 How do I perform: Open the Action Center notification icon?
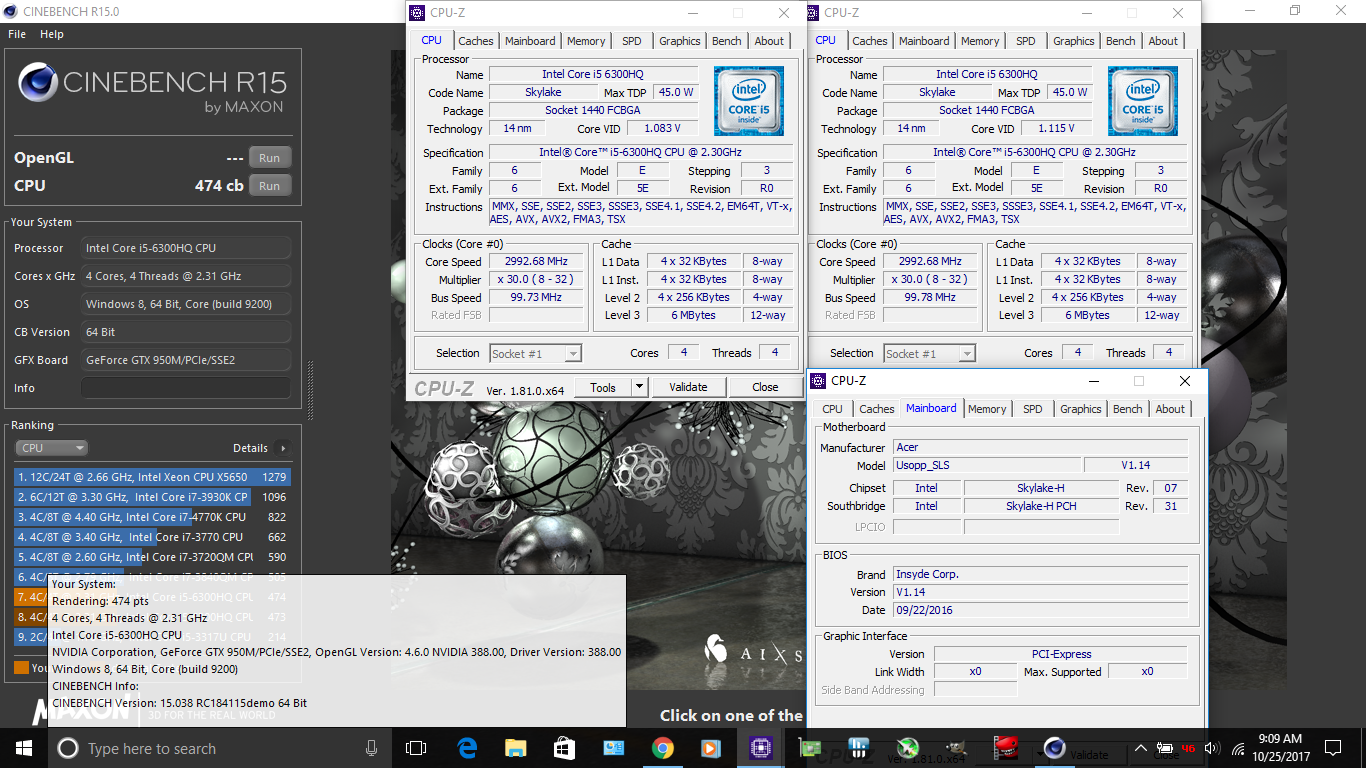[x=1332, y=748]
